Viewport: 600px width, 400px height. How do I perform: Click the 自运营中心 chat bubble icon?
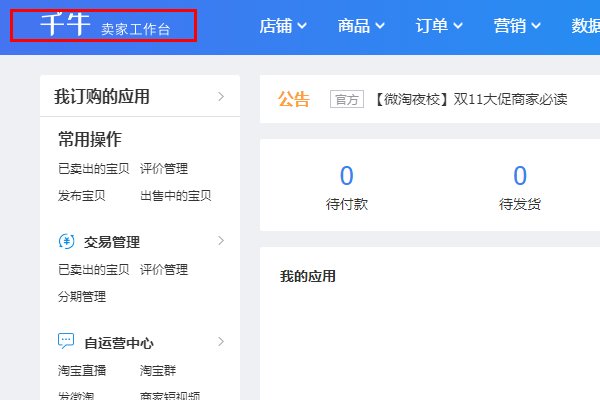(66, 341)
